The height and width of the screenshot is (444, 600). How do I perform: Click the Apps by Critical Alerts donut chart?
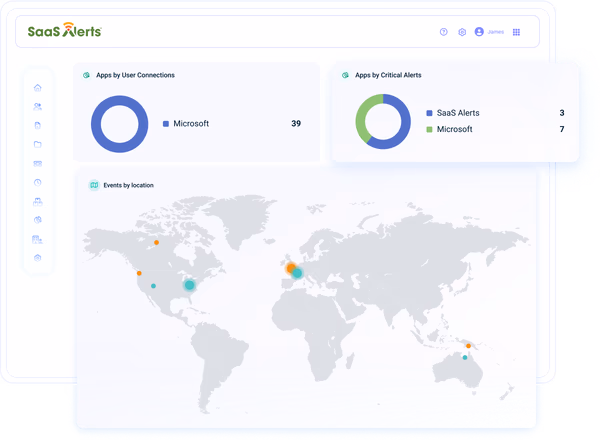point(383,121)
